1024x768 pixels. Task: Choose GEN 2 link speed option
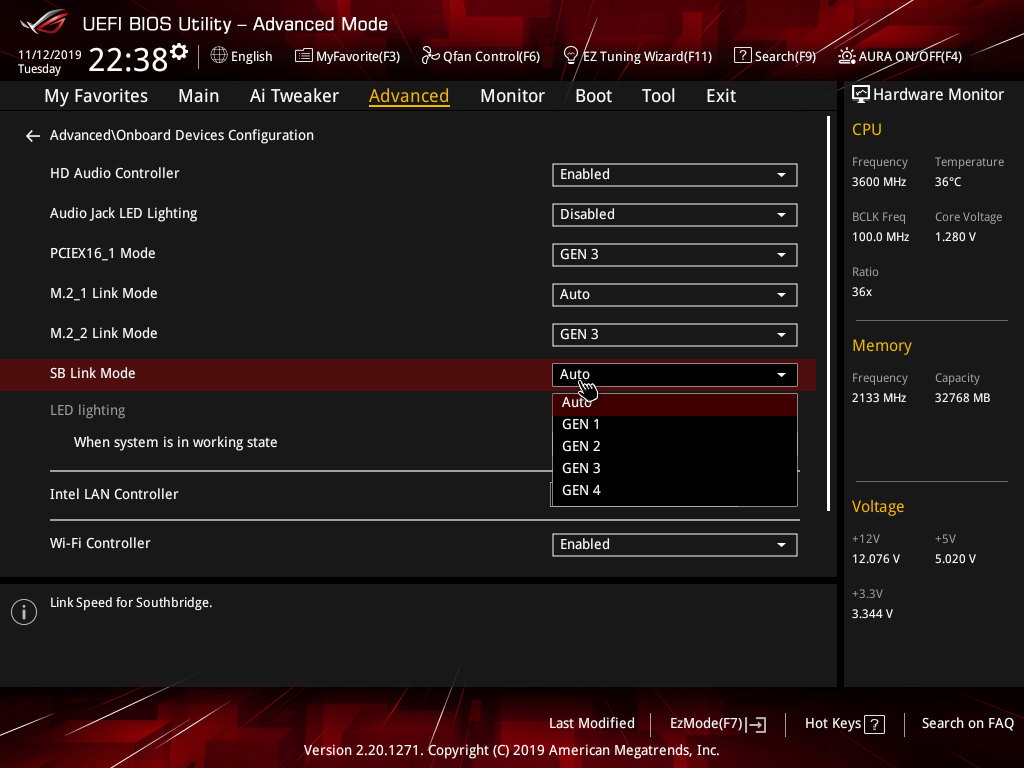(x=675, y=447)
